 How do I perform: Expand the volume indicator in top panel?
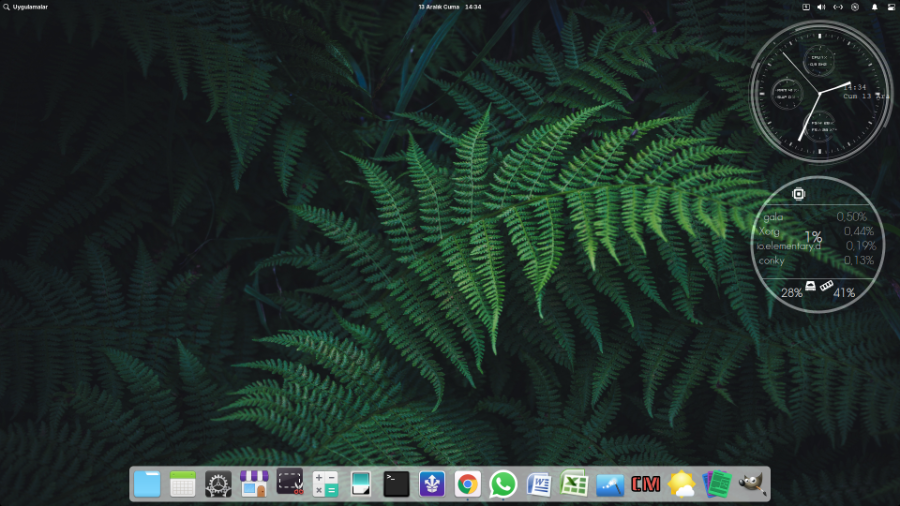coord(821,7)
